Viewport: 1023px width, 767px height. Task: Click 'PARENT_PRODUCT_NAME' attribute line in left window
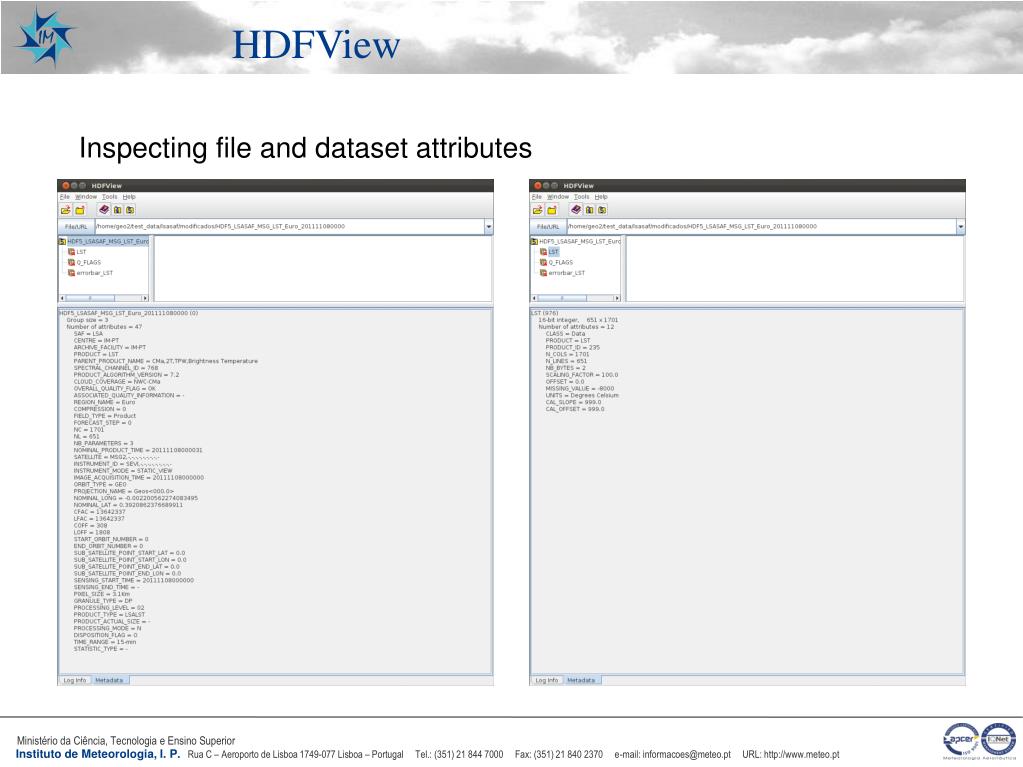pos(166,361)
